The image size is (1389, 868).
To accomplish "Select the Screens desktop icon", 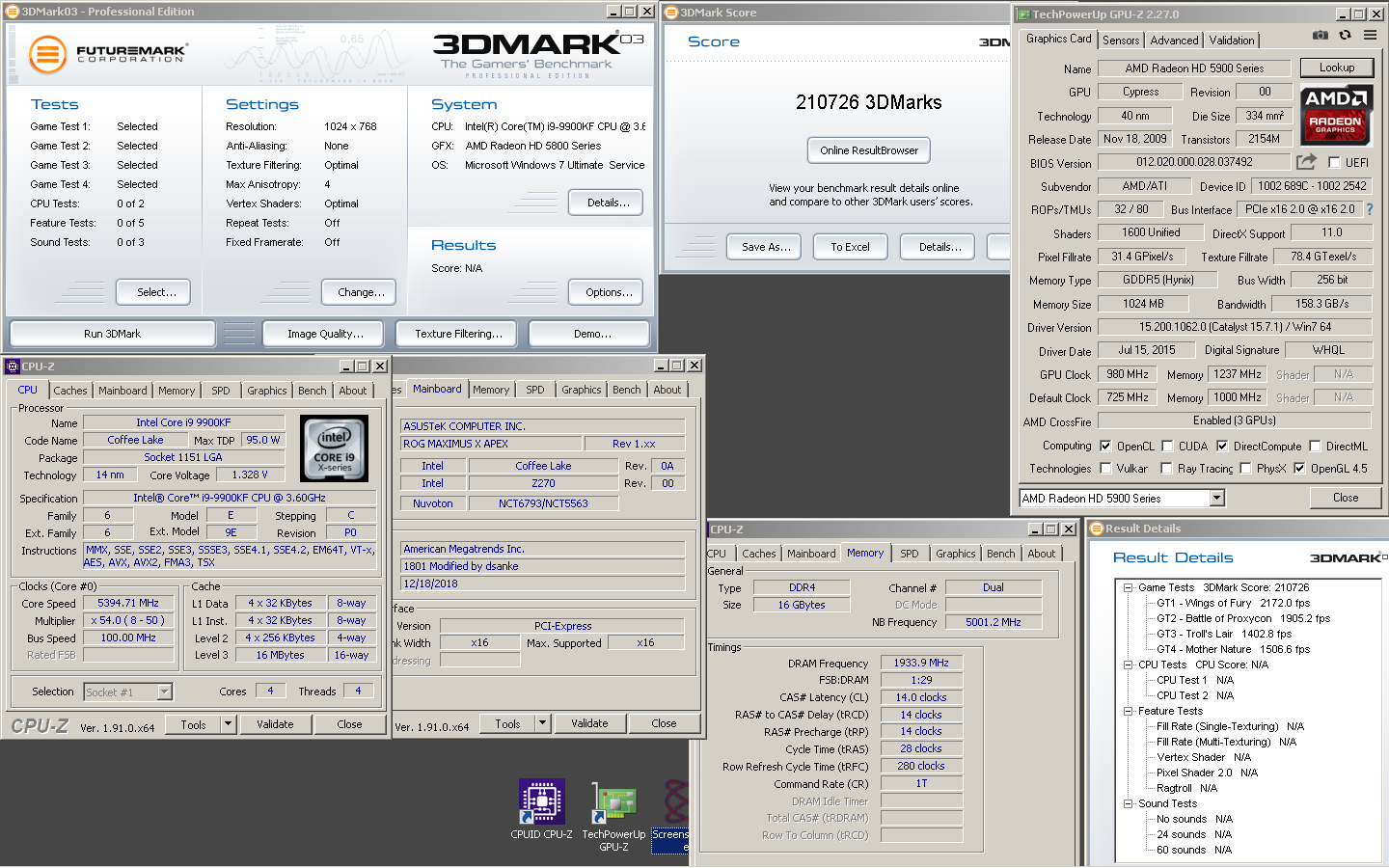I will tap(671, 817).
